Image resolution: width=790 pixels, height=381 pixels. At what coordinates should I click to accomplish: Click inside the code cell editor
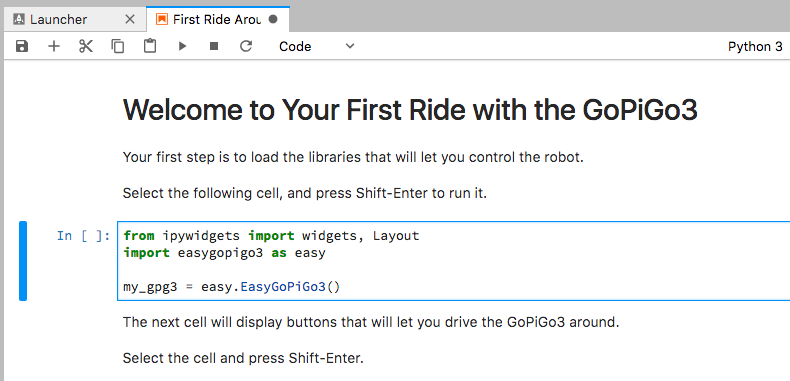453,261
